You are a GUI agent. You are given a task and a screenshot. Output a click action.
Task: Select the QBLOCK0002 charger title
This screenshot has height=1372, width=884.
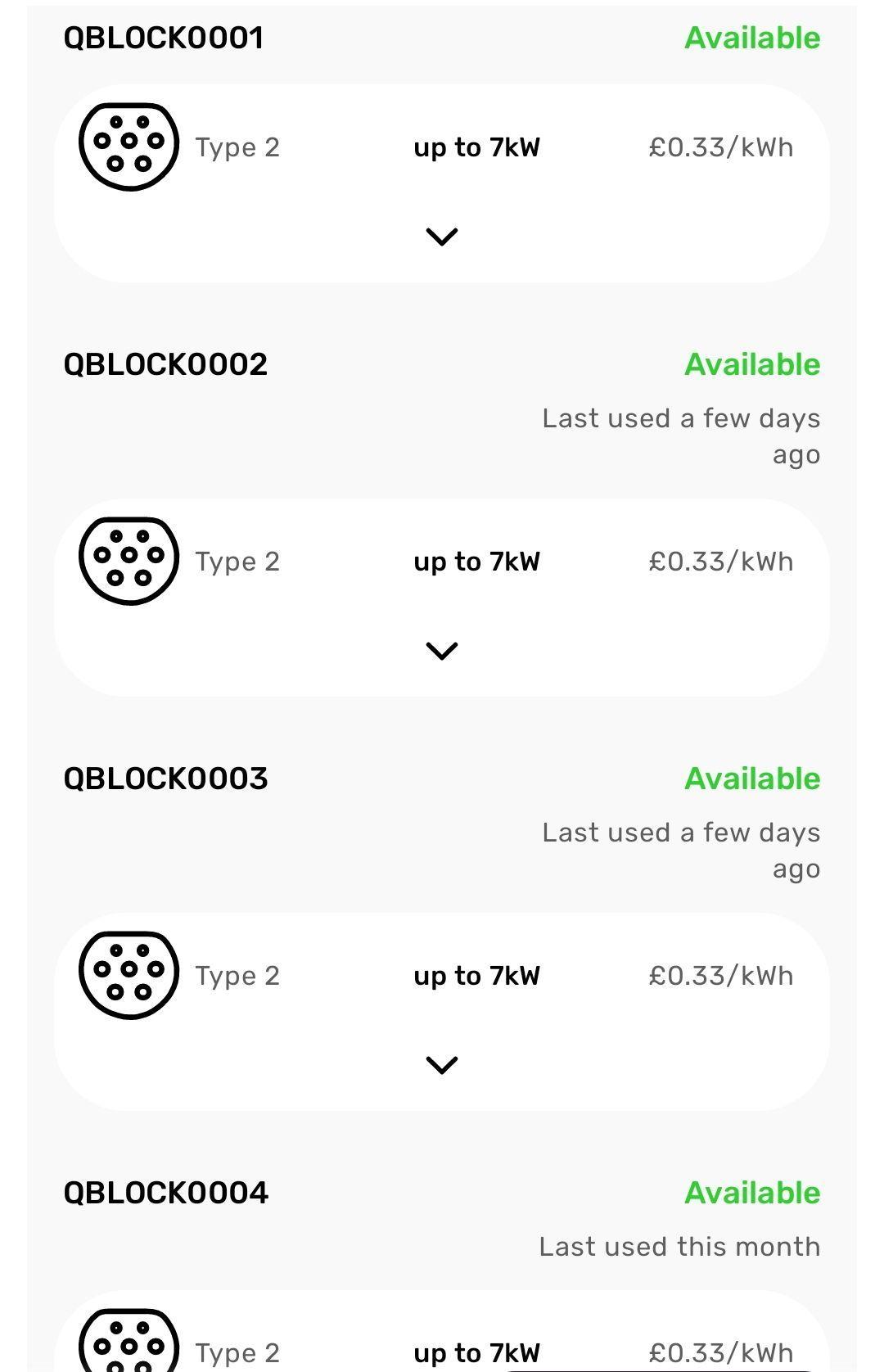165,364
